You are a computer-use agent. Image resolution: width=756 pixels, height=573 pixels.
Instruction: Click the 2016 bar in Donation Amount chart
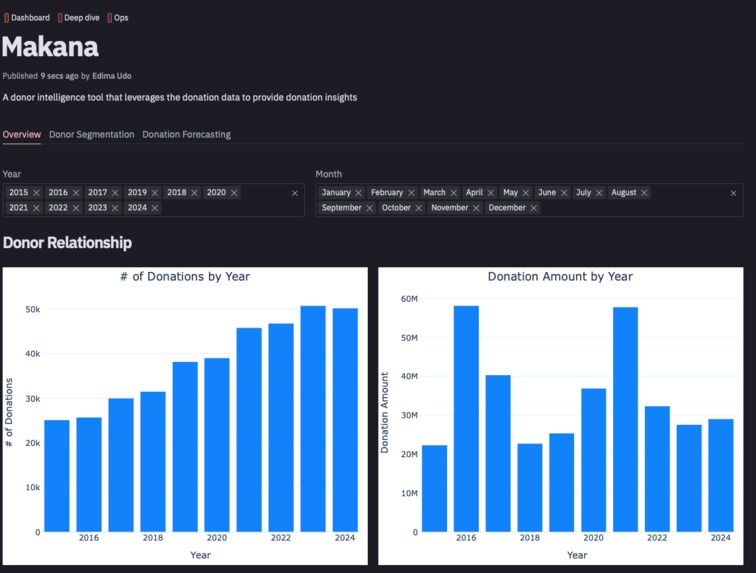pos(466,419)
